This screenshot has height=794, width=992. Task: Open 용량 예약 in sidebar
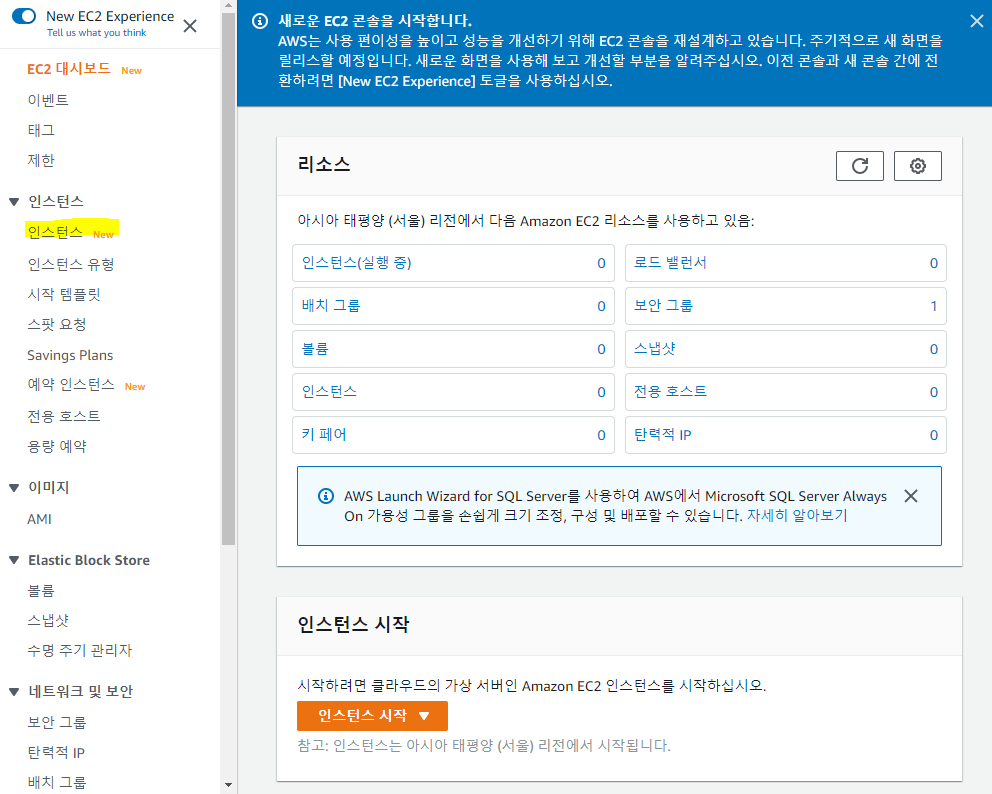57,447
